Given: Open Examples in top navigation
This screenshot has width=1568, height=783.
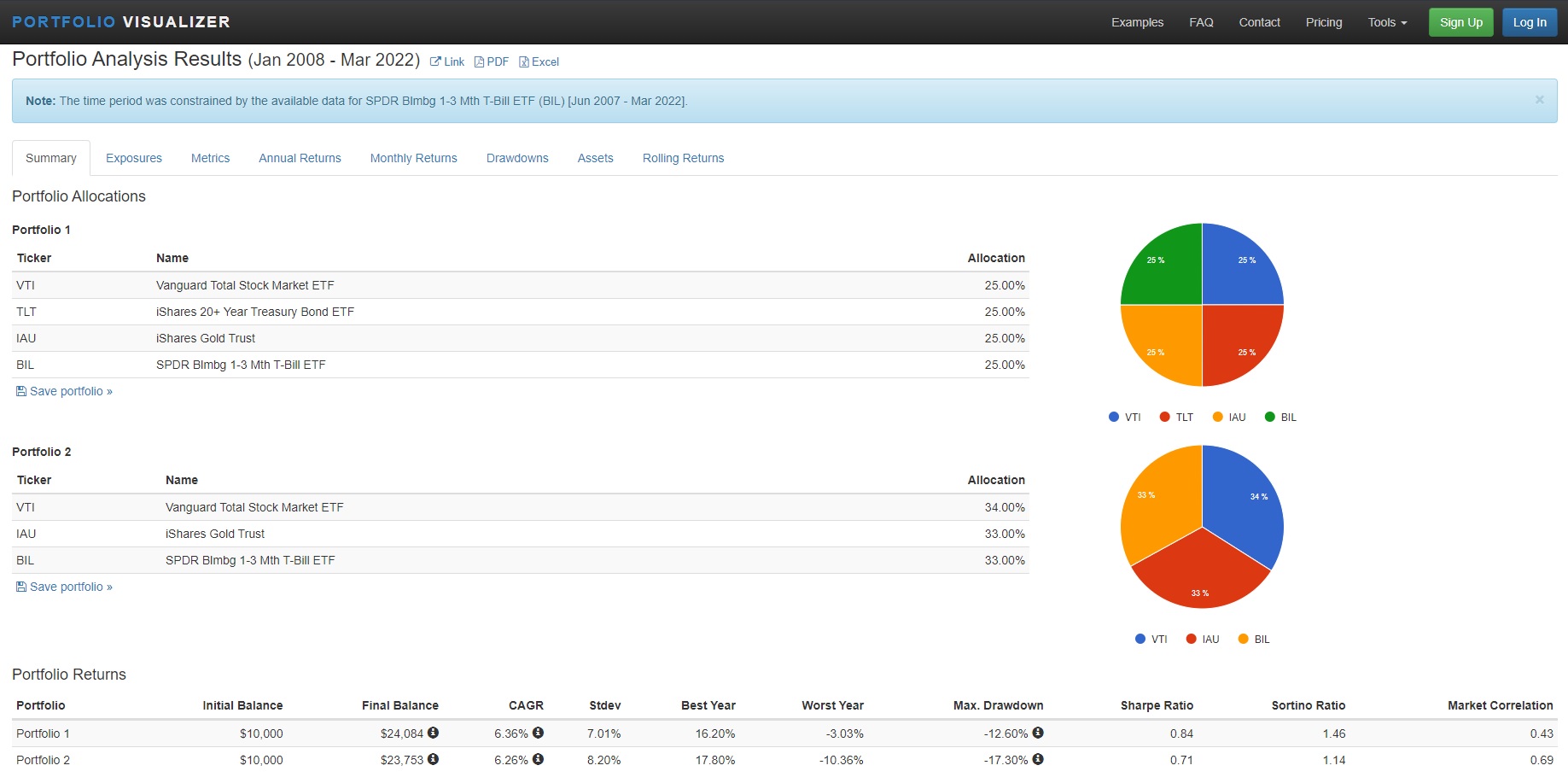Looking at the screenshot, I should [1137, 22].
